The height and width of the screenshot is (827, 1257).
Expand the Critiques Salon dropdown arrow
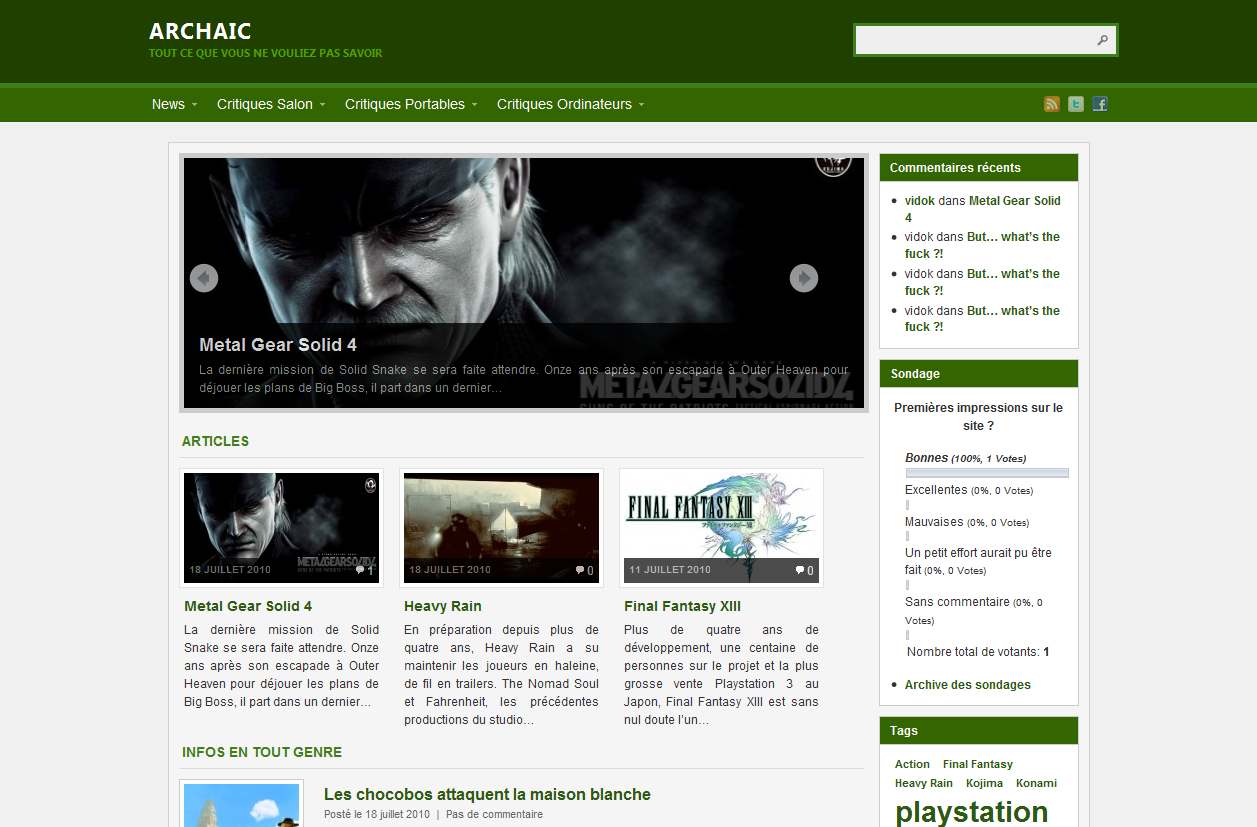point(322,105)
